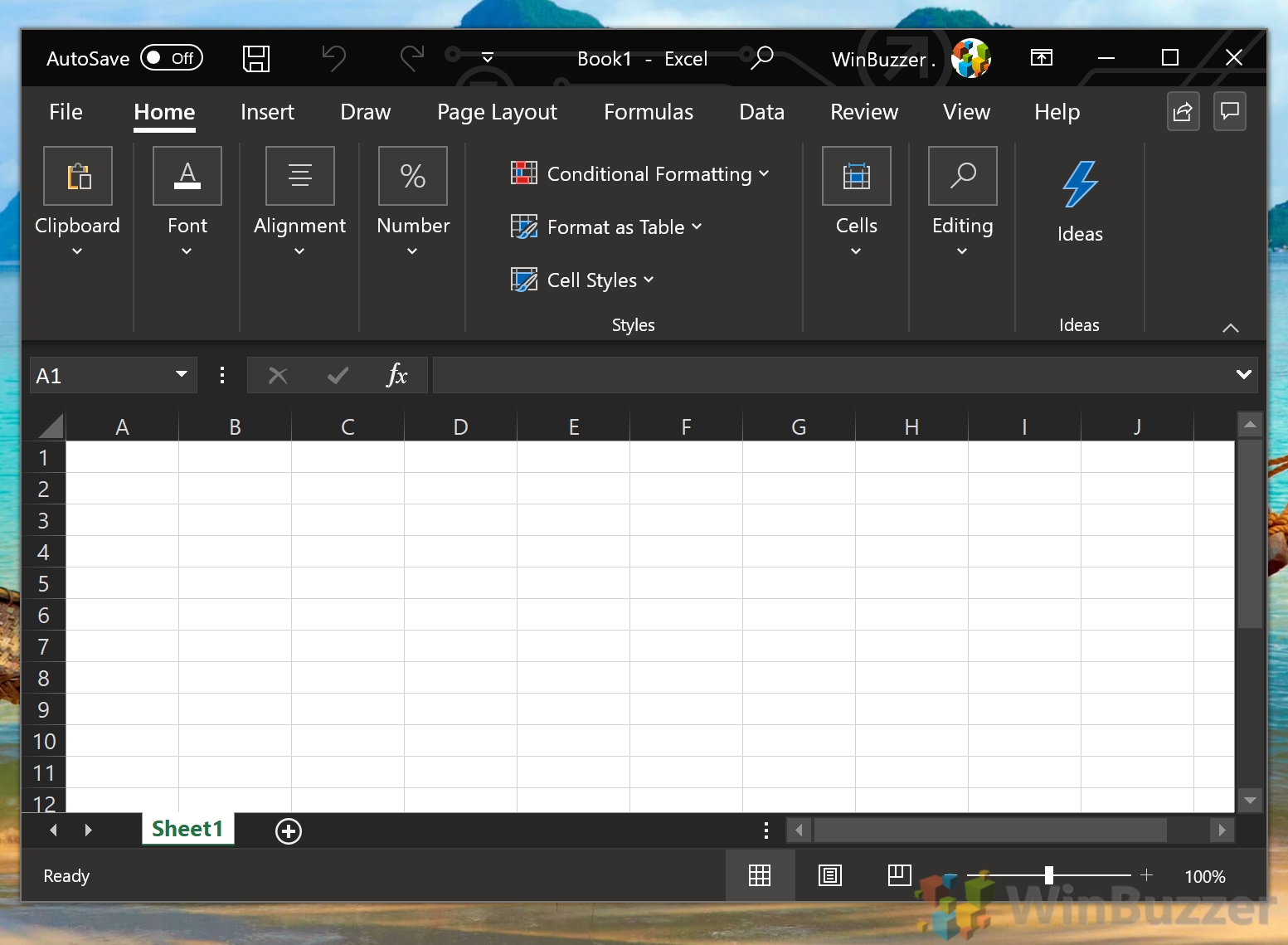This screenshot has height=945, width=1288.
Task: Click the Clipboard paste icon
Action: point(78,176)
